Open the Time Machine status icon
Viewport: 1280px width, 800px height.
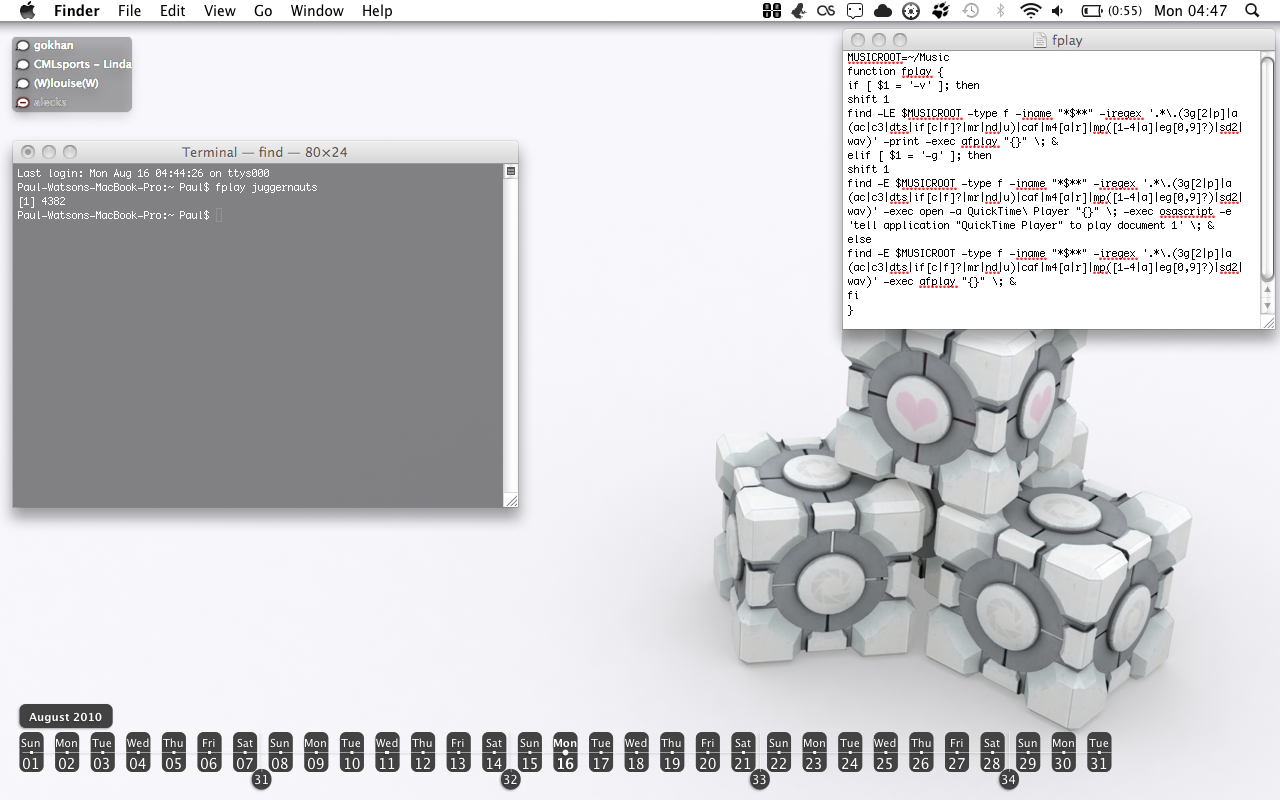click(x=970, y=11)
